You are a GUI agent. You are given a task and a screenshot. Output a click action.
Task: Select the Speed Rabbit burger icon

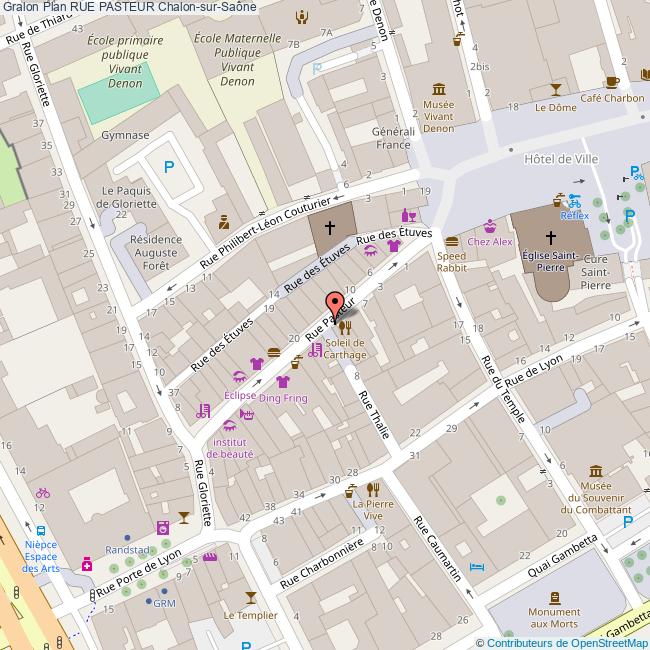click(452, 241)
